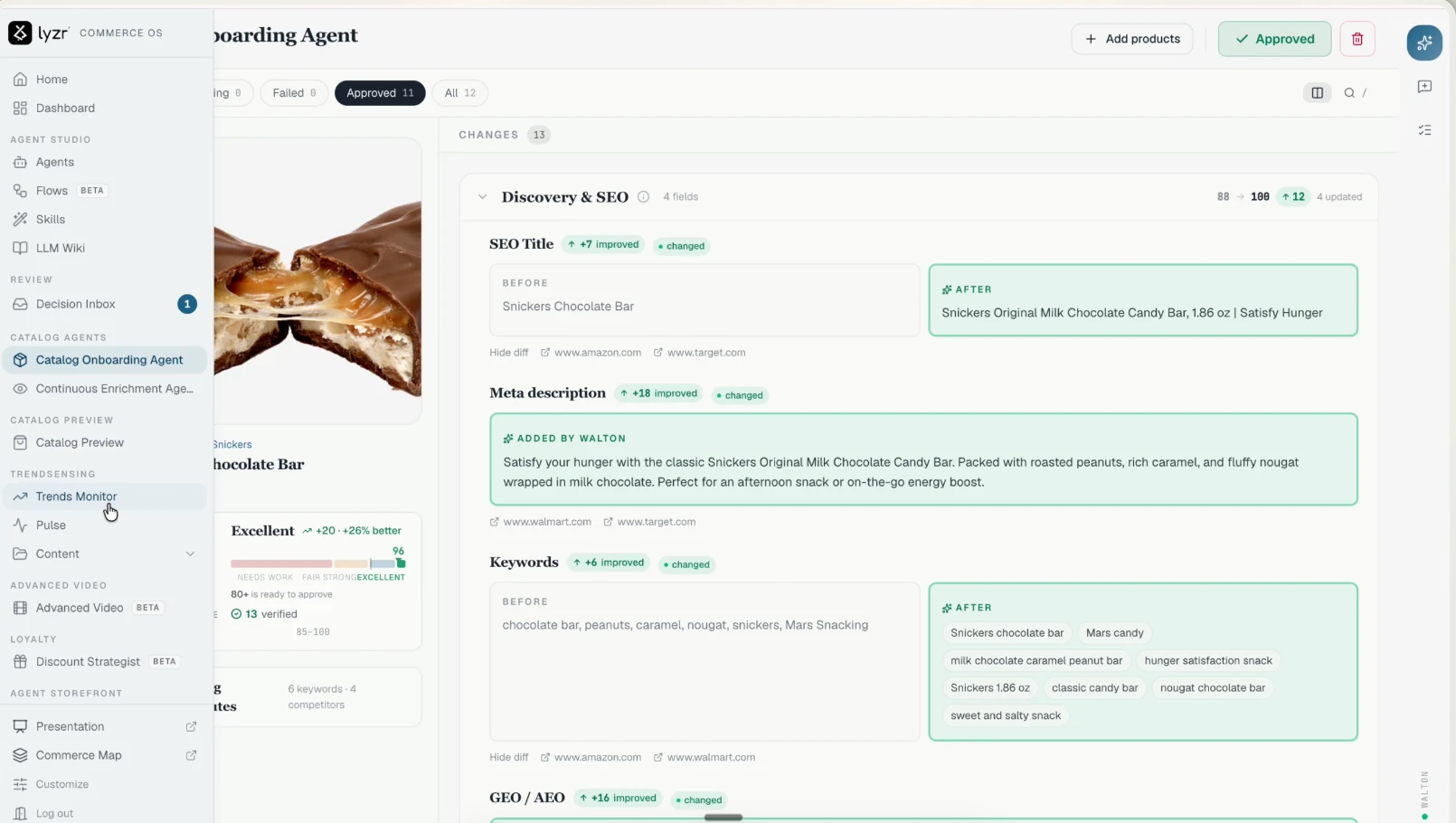The width and height of the screenshot is (1456, 823).
Task: Click Add products button
Action: coord(1132,39)
